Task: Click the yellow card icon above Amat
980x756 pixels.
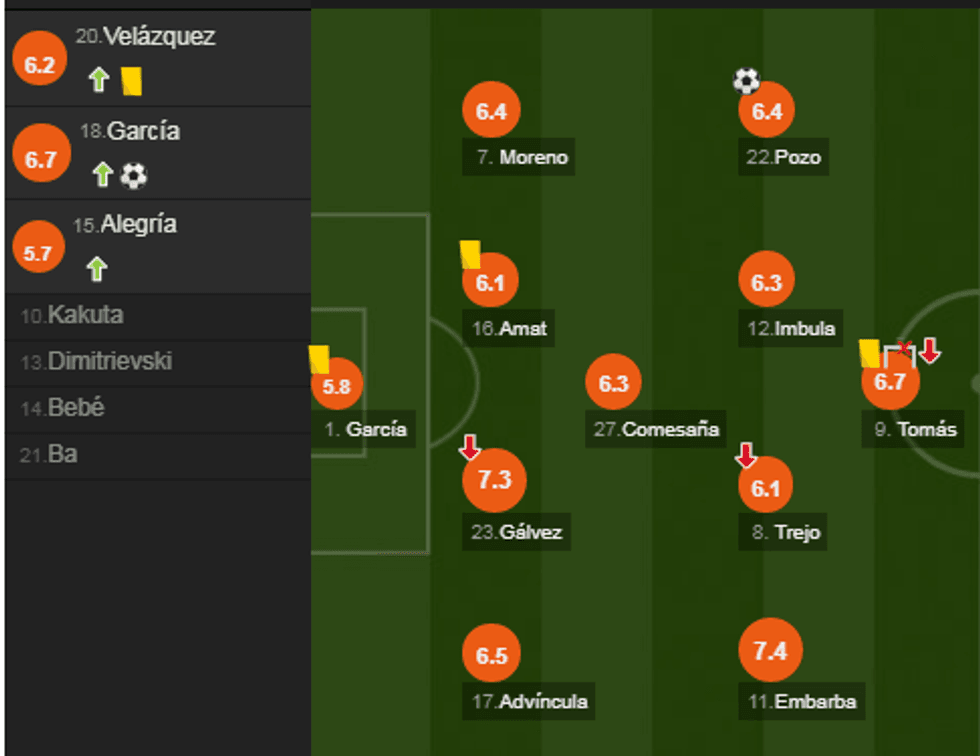Action: (470, 254)
